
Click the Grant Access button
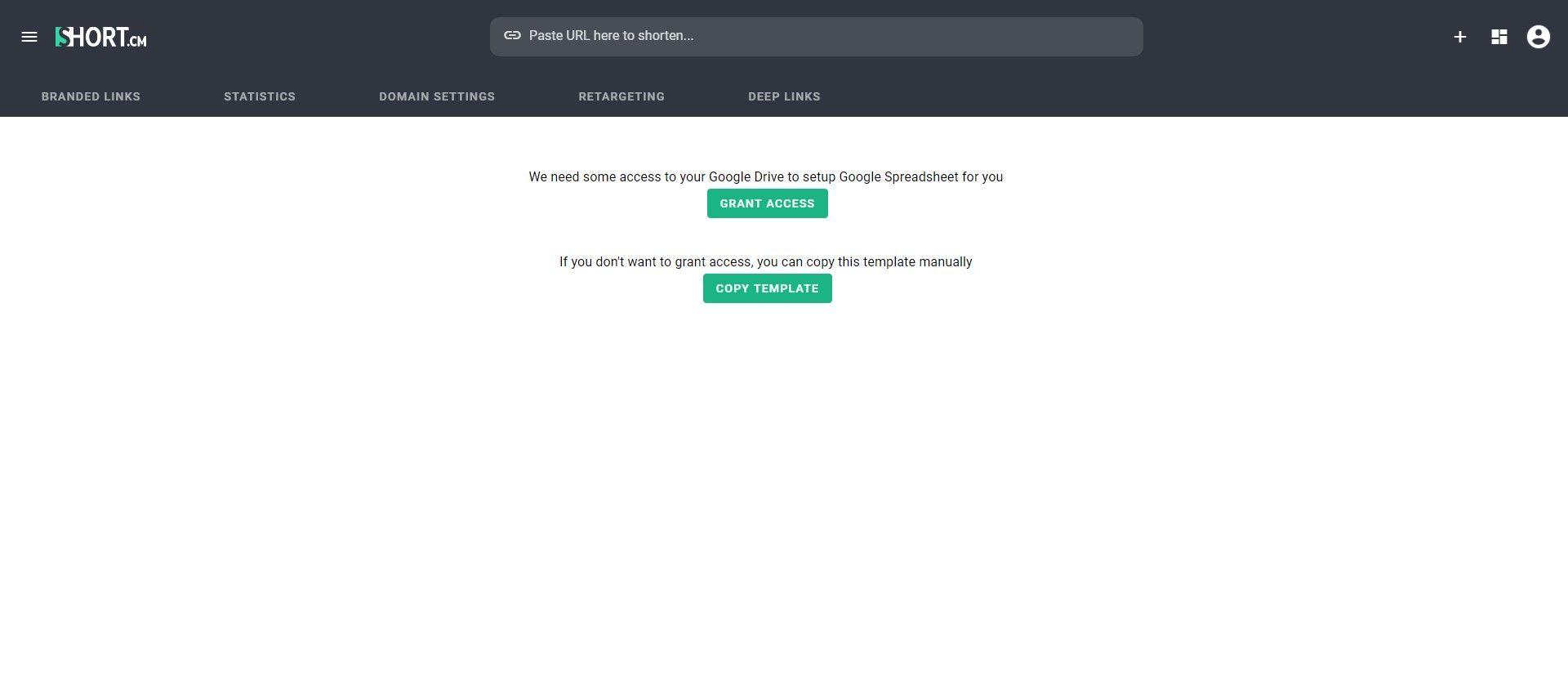(x=768, y=203)
